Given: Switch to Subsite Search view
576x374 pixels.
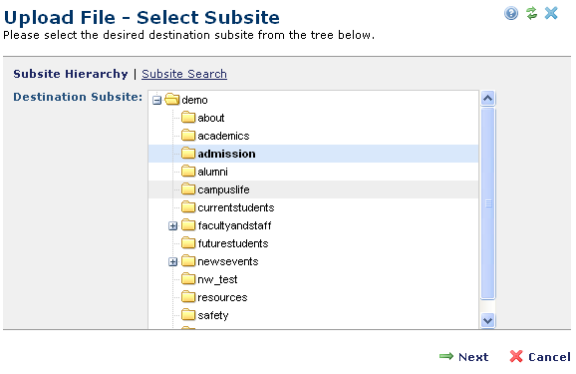Looking at the screenshot, I should point(184,74).
